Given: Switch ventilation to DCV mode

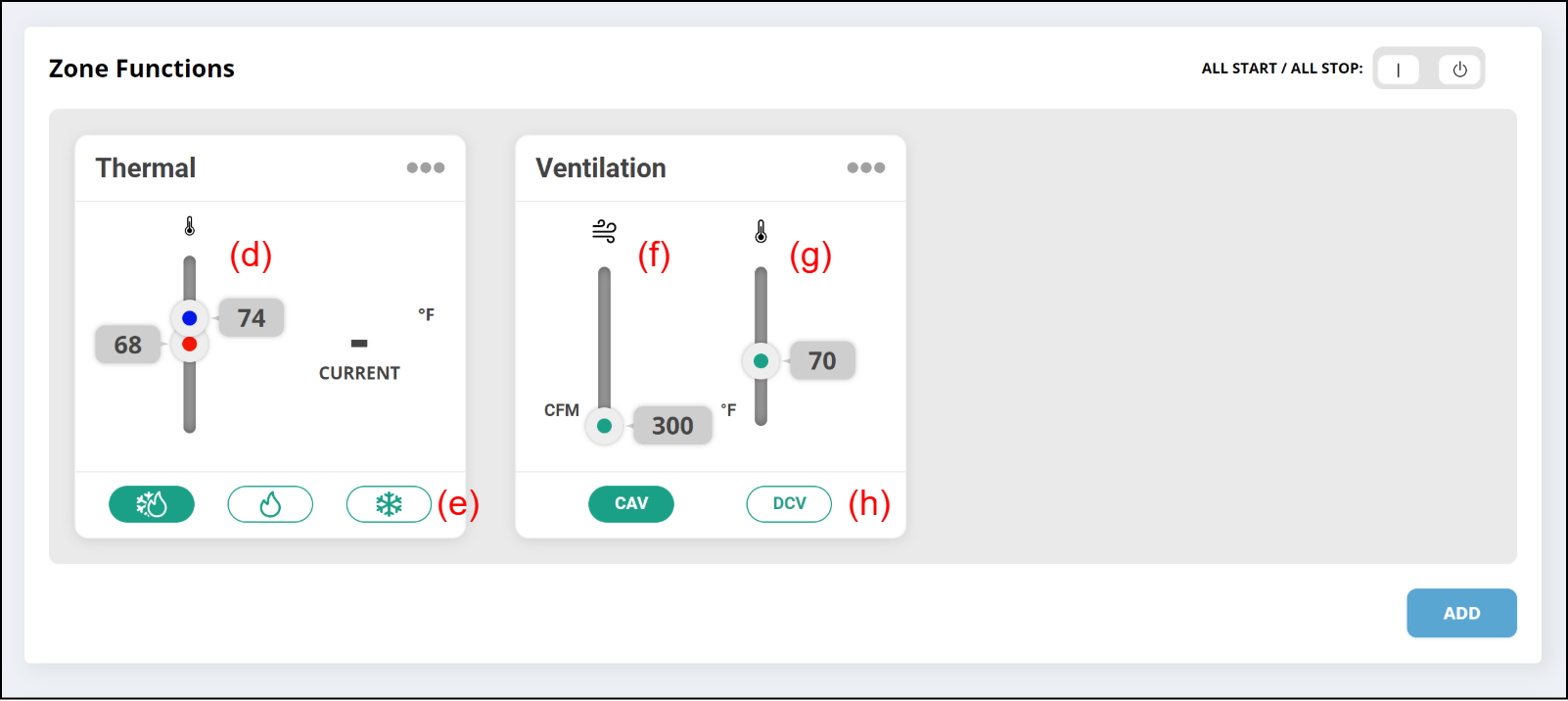Looking at the screenshot, I should [x=789, y=504].
